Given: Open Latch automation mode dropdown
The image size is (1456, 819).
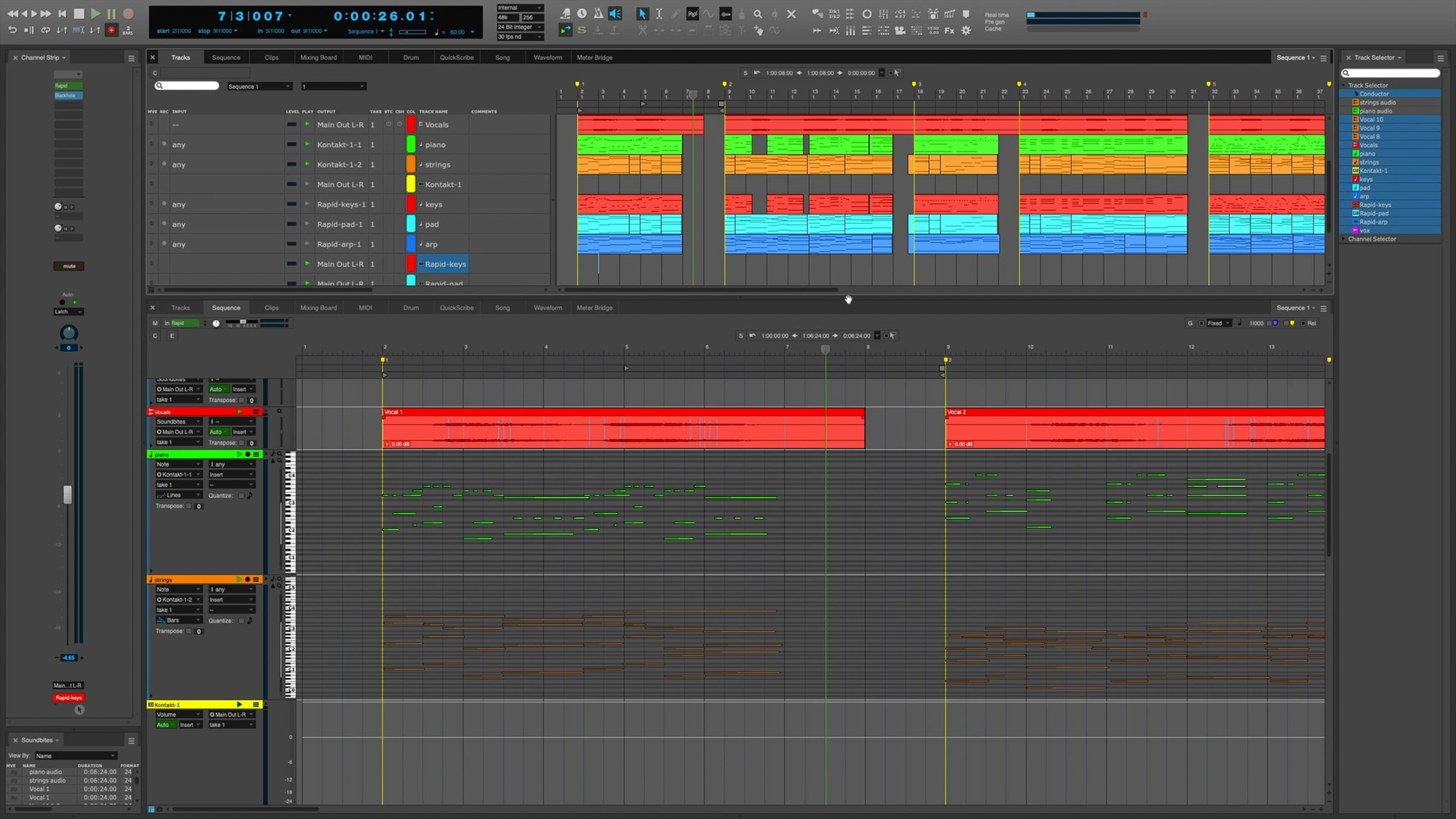Looking at the screenshot, I should click(x=68, y=312).
